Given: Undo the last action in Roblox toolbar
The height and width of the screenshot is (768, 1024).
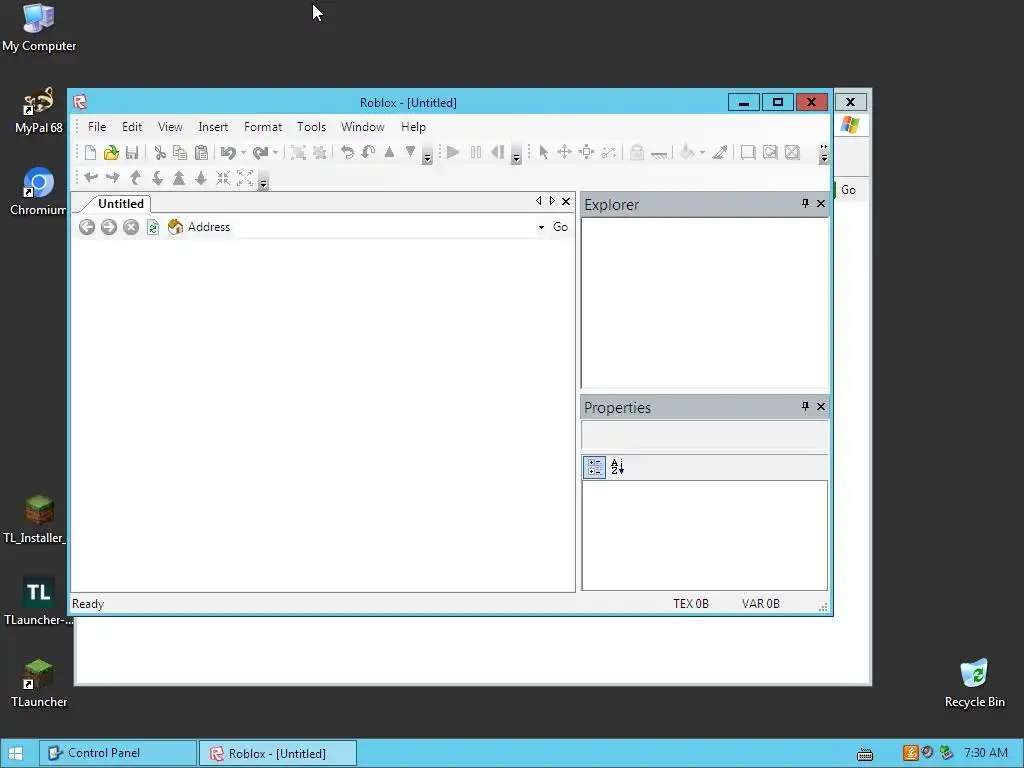Looking at the screenshot, I should click(228, 153).
